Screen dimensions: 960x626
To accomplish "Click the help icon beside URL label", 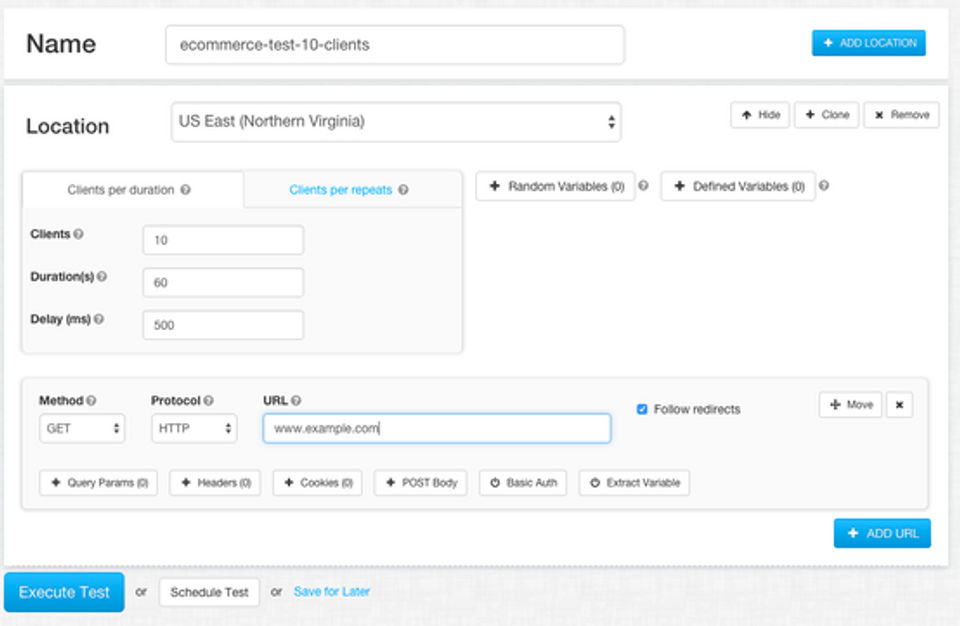I will pyautogui.click(x=297, y=401).
